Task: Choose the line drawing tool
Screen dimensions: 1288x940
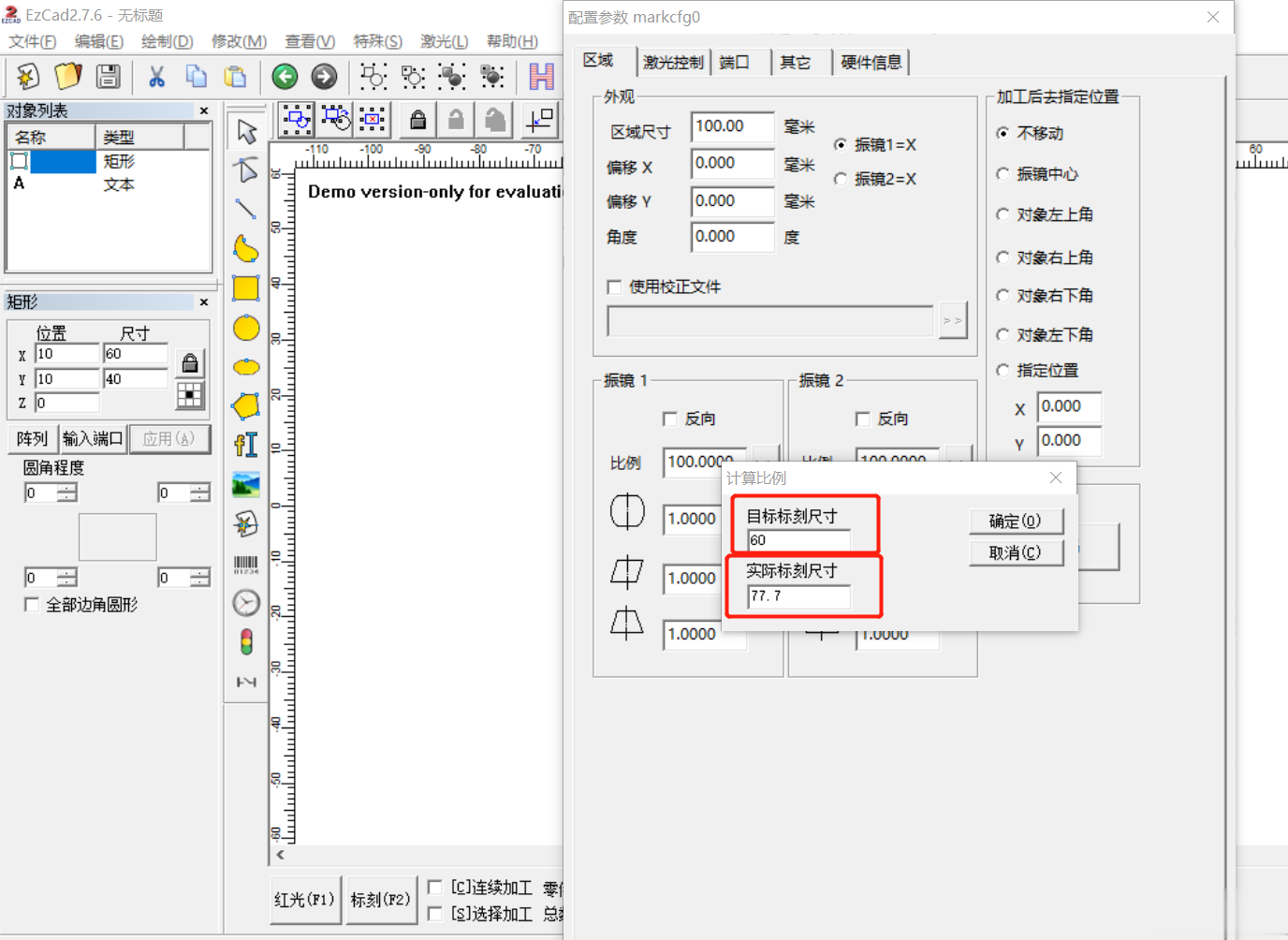Action: click(x=246, y=210)
